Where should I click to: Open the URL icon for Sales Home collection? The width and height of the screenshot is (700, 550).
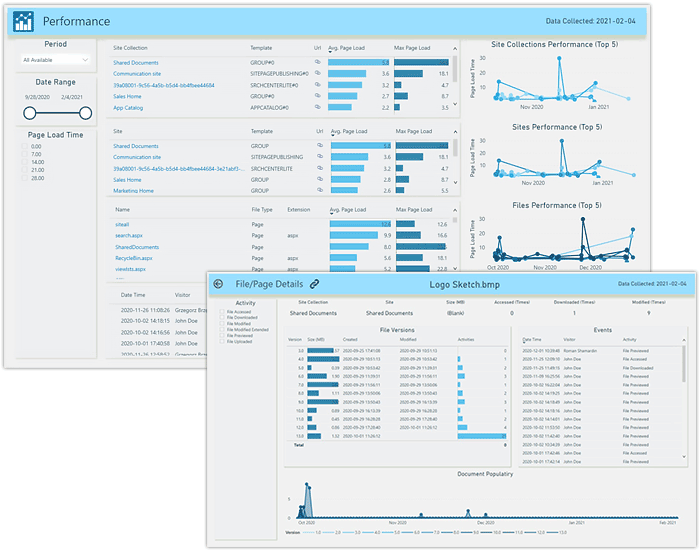pos(318,96)
